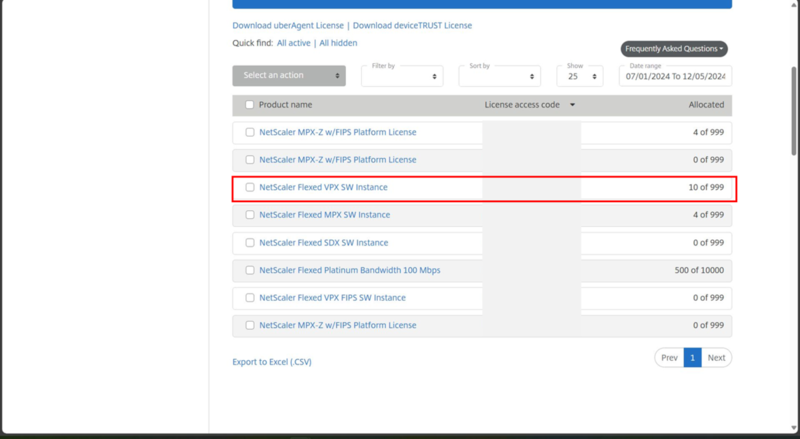The width and height of the screenshot is (800, 439).
Task: Expand Frequently Asked Questions menu
Action: pyautogui.click(x=674, y=49)
